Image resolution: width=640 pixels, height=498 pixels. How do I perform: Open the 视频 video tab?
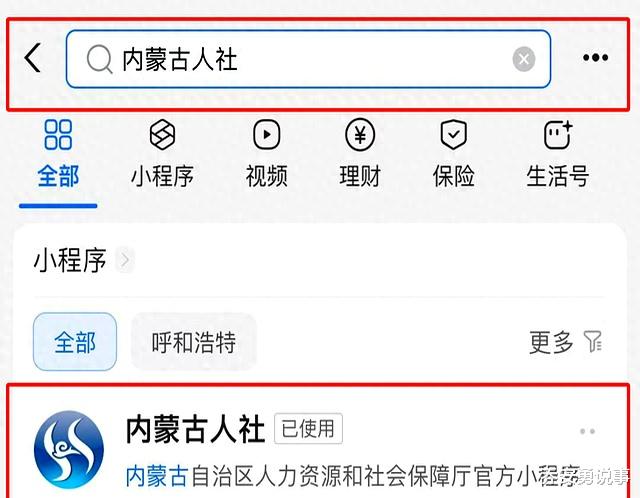pos(267,154)
